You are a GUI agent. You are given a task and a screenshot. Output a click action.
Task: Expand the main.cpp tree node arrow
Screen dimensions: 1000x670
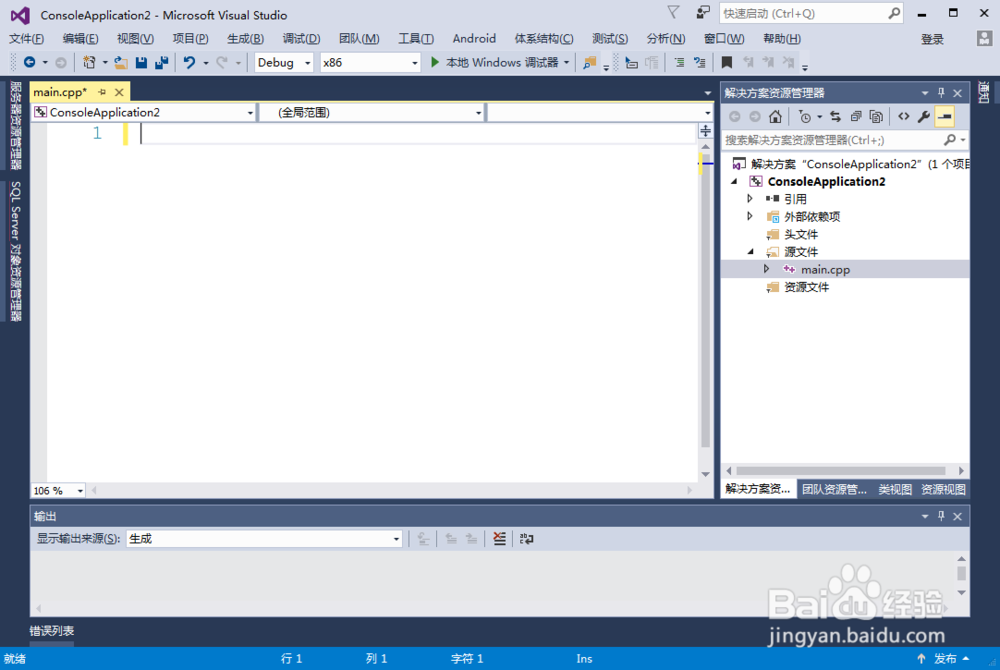pos(767,269)
